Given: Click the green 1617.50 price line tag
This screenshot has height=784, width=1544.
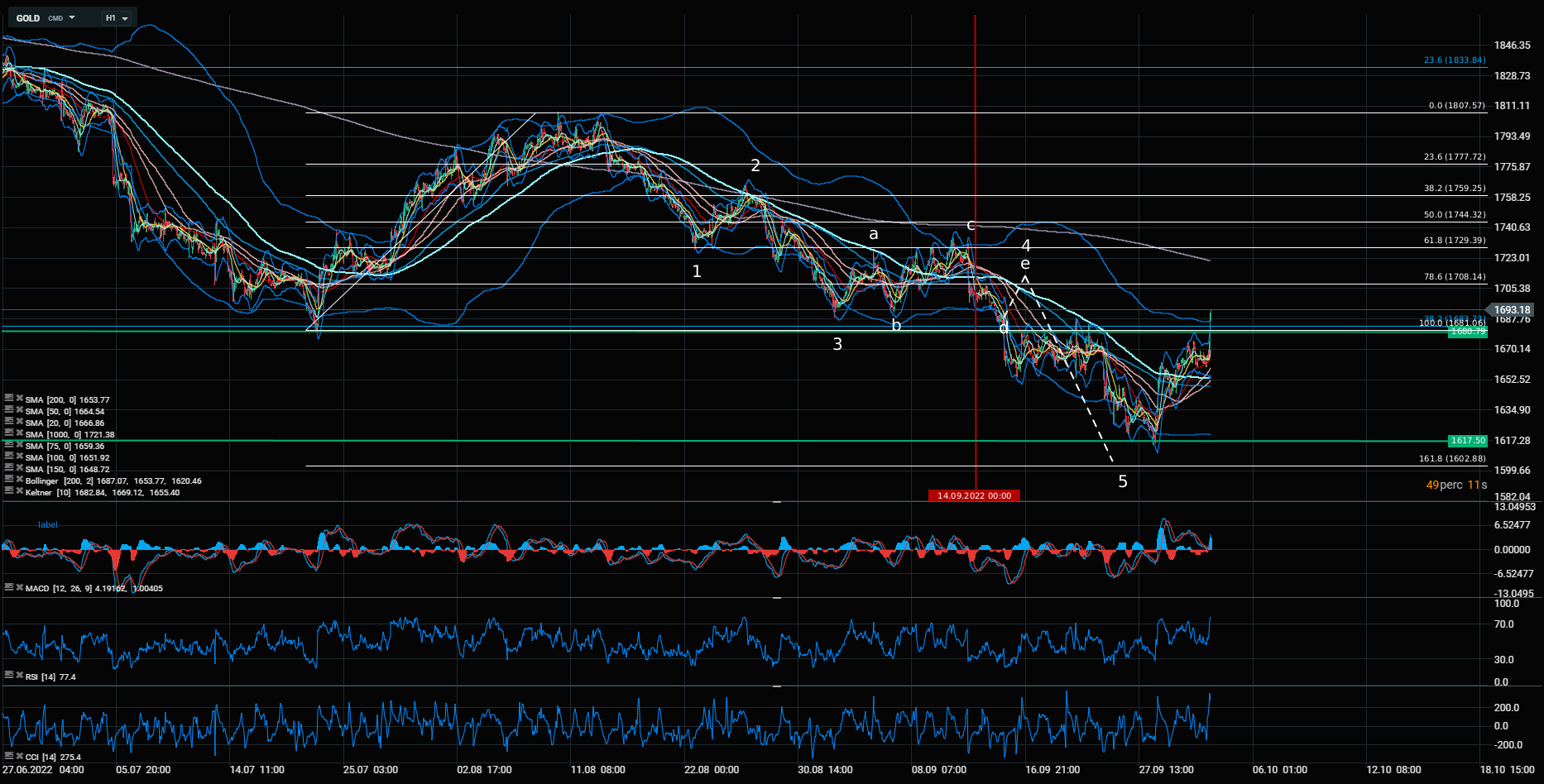Looking at the screenshot, I should click(1468, 441).
